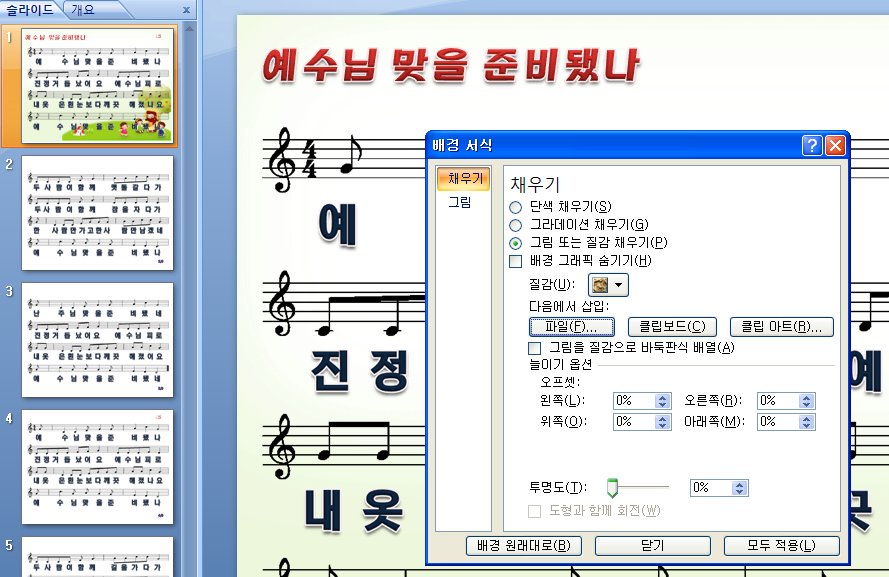Switch to the 그림 category tab
889x577 pixels.
coord(460,202)
